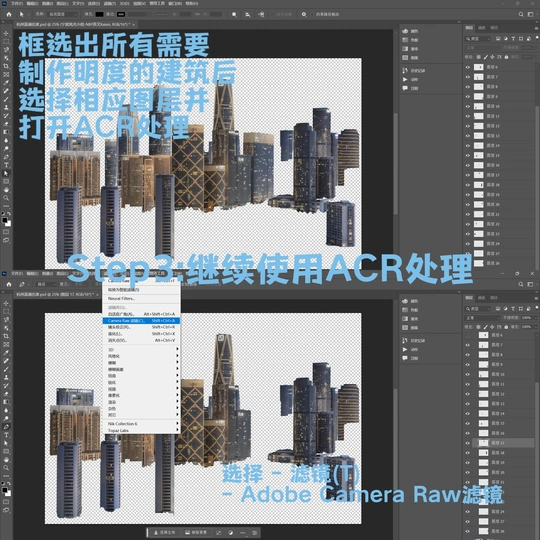
Task: Hide 图层 12 in lower Layers panel
Action: click(x=468, y=394)
